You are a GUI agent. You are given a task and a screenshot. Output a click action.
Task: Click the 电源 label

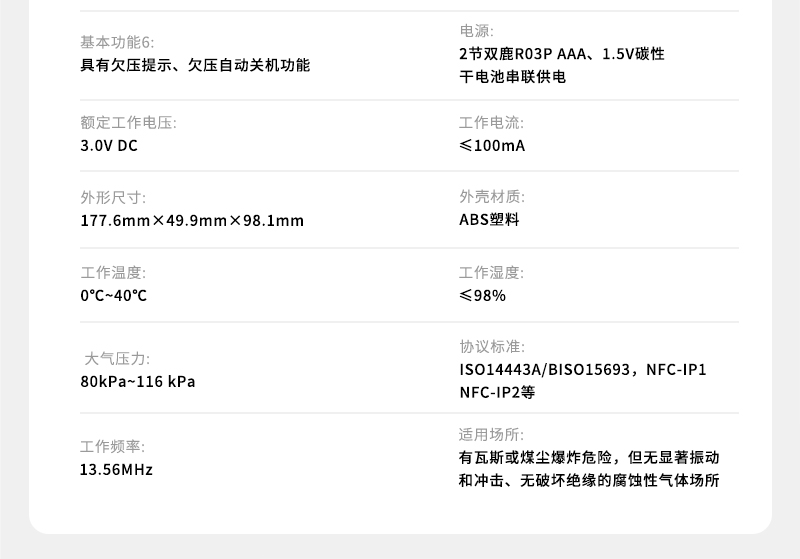point(476,32)
